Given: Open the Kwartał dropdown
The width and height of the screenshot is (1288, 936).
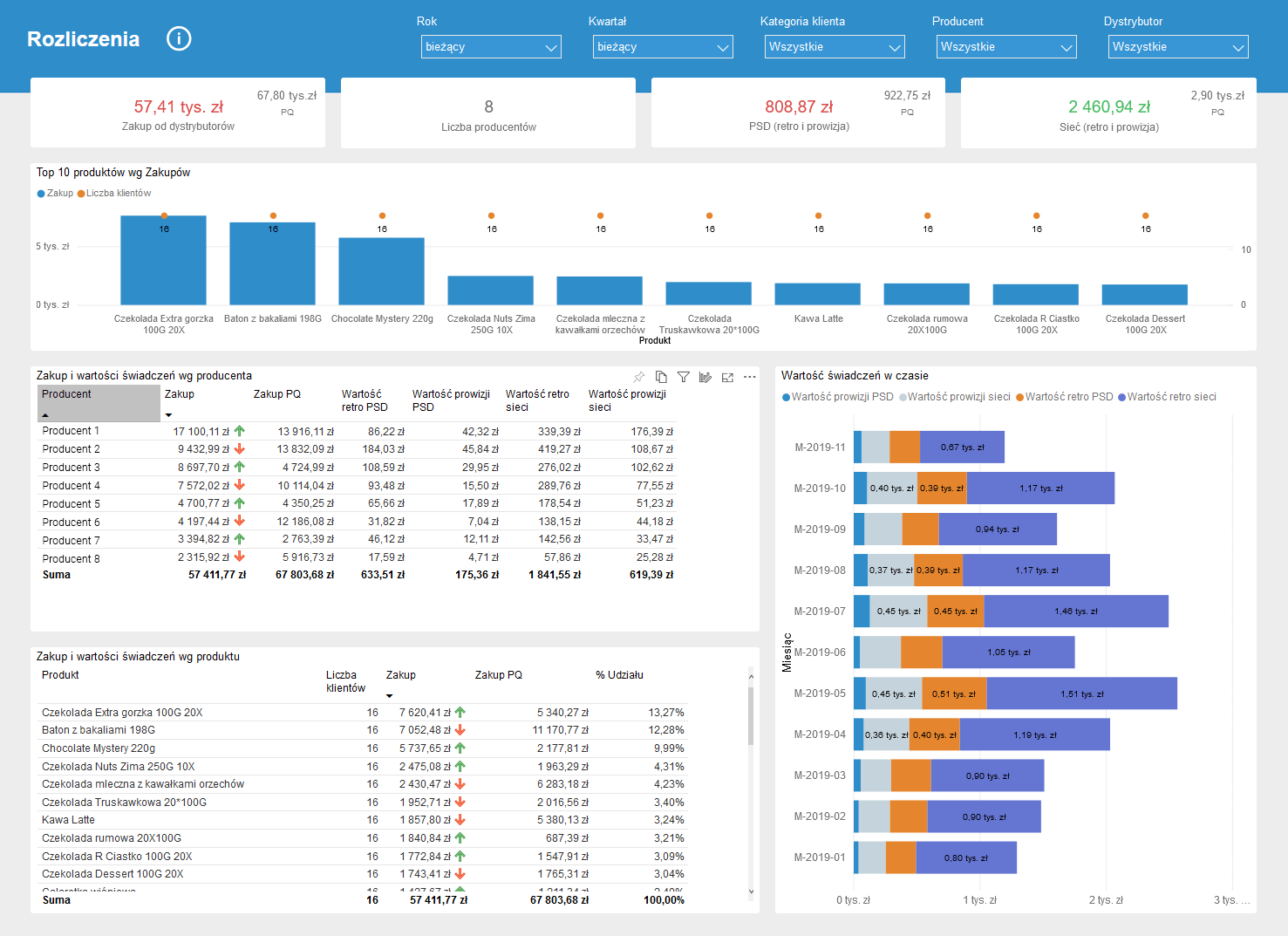Looking at the screenshot, I should [x=663, y=47].
